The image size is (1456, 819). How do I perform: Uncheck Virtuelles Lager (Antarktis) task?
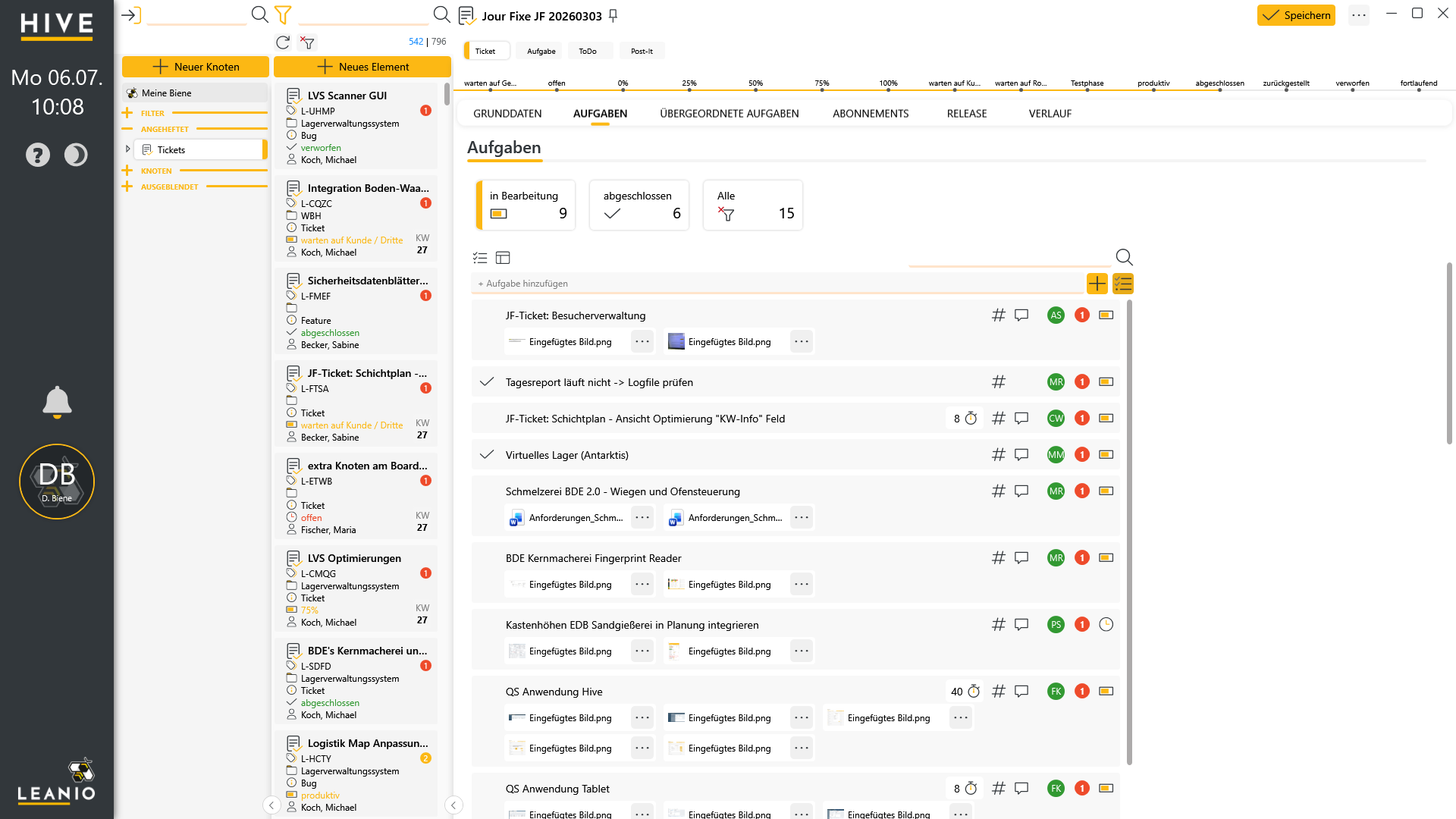487,454
